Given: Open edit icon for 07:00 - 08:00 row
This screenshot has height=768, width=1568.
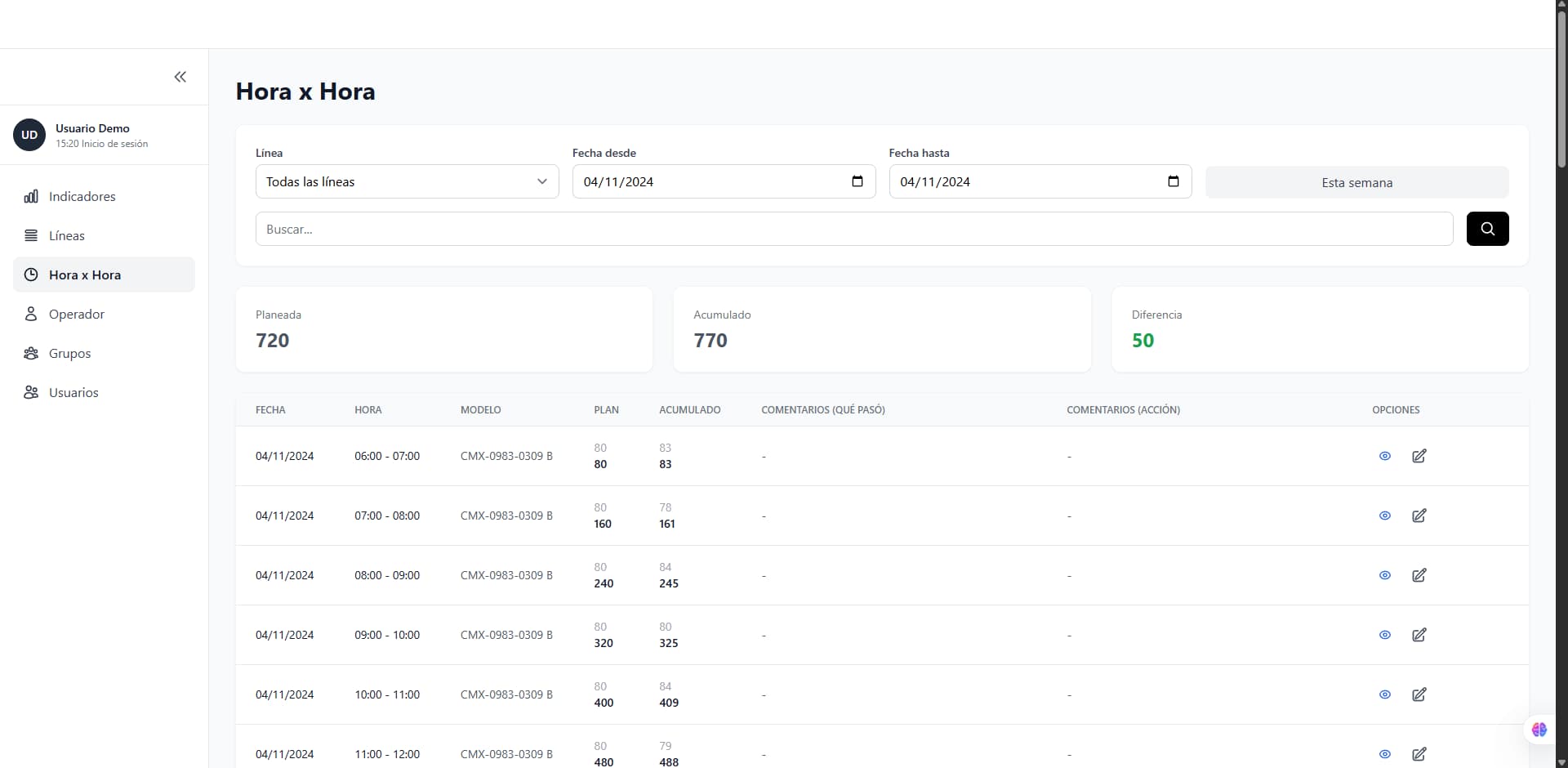Looking at the screenshot, I should (1419, 516).
